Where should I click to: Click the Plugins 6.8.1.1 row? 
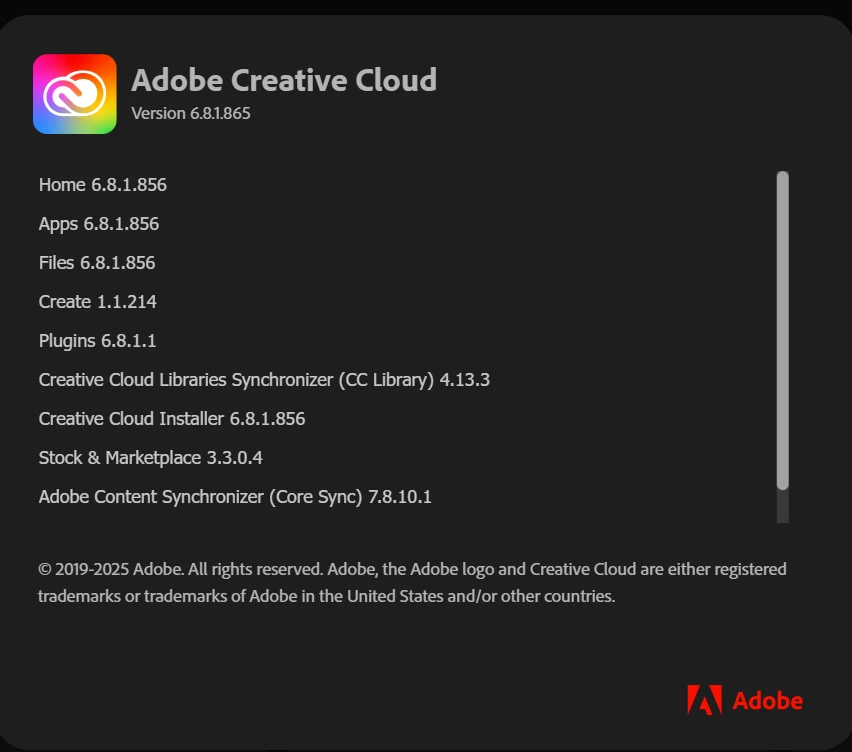[x=97, y=341]
